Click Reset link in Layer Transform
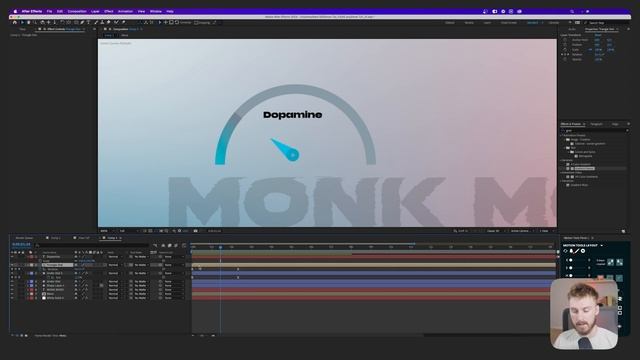Viewport: 640px width, 360px height. (x=598, y=35)
